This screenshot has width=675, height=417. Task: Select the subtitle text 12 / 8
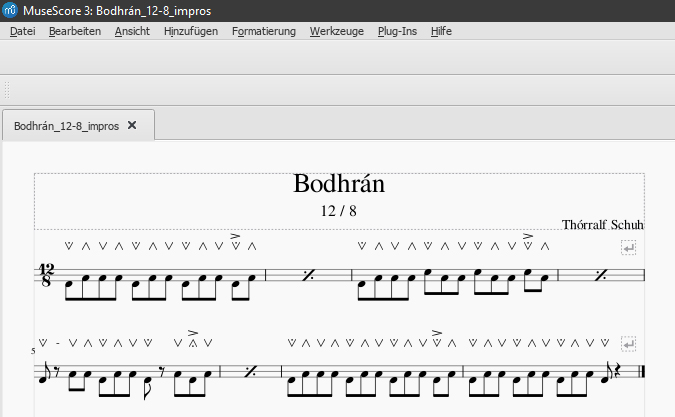pyautogui.click(x=339, y=211)
